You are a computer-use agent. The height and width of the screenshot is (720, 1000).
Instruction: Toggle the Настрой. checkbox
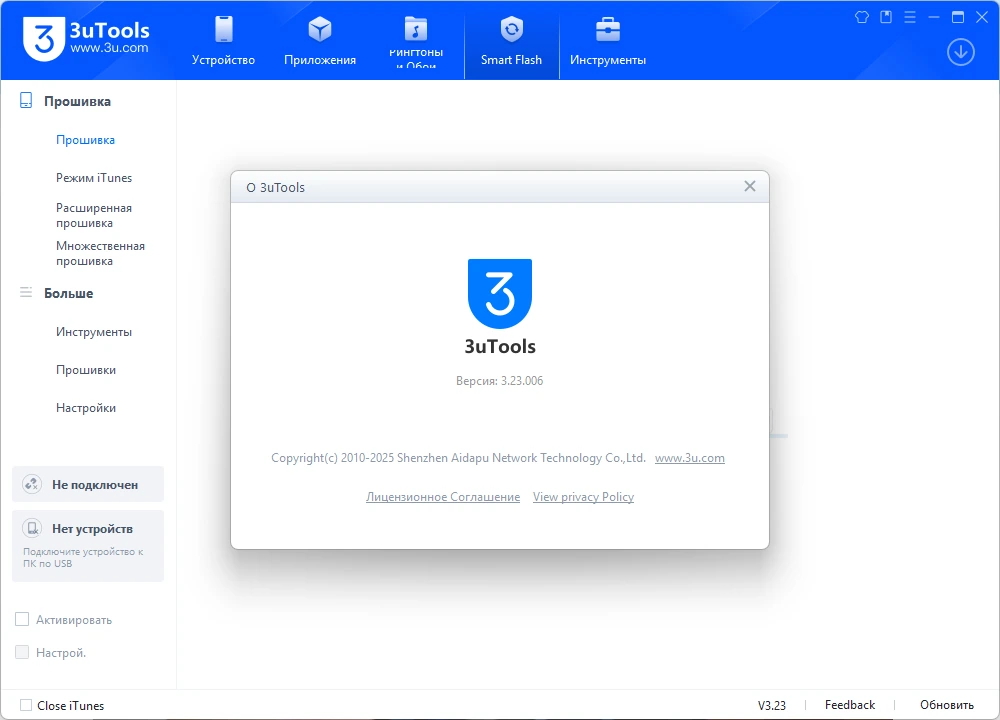[22, 652]
